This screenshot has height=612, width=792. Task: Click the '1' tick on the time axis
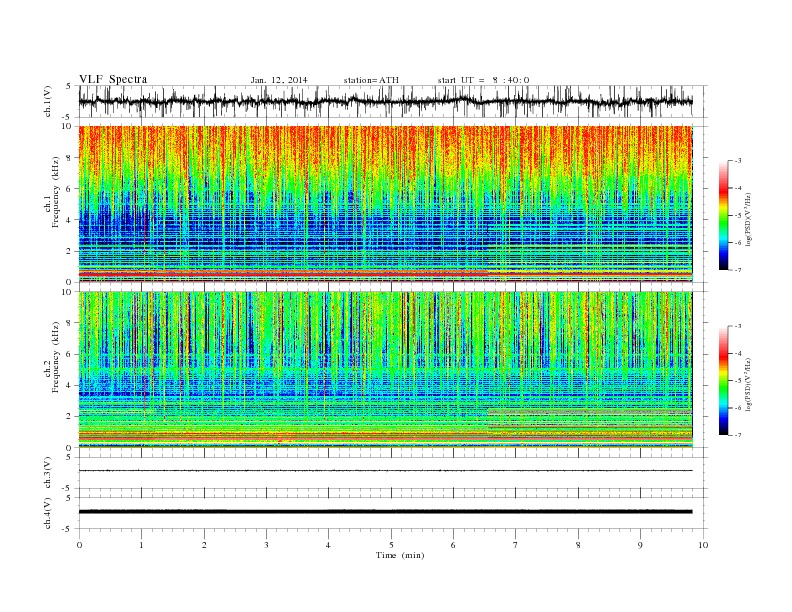[x=142, y=545]
